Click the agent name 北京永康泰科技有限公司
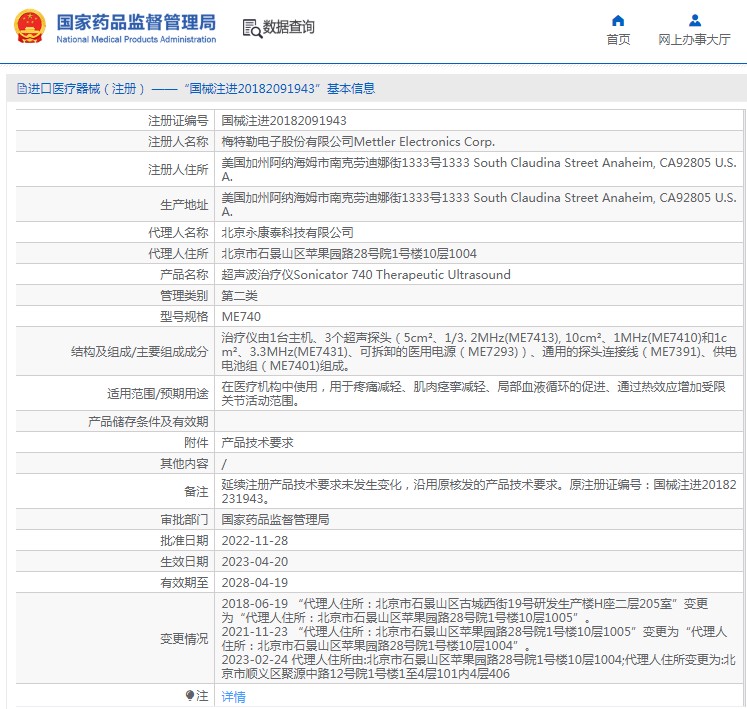Screen dimensions: 747x709 (x=287, y=233)
